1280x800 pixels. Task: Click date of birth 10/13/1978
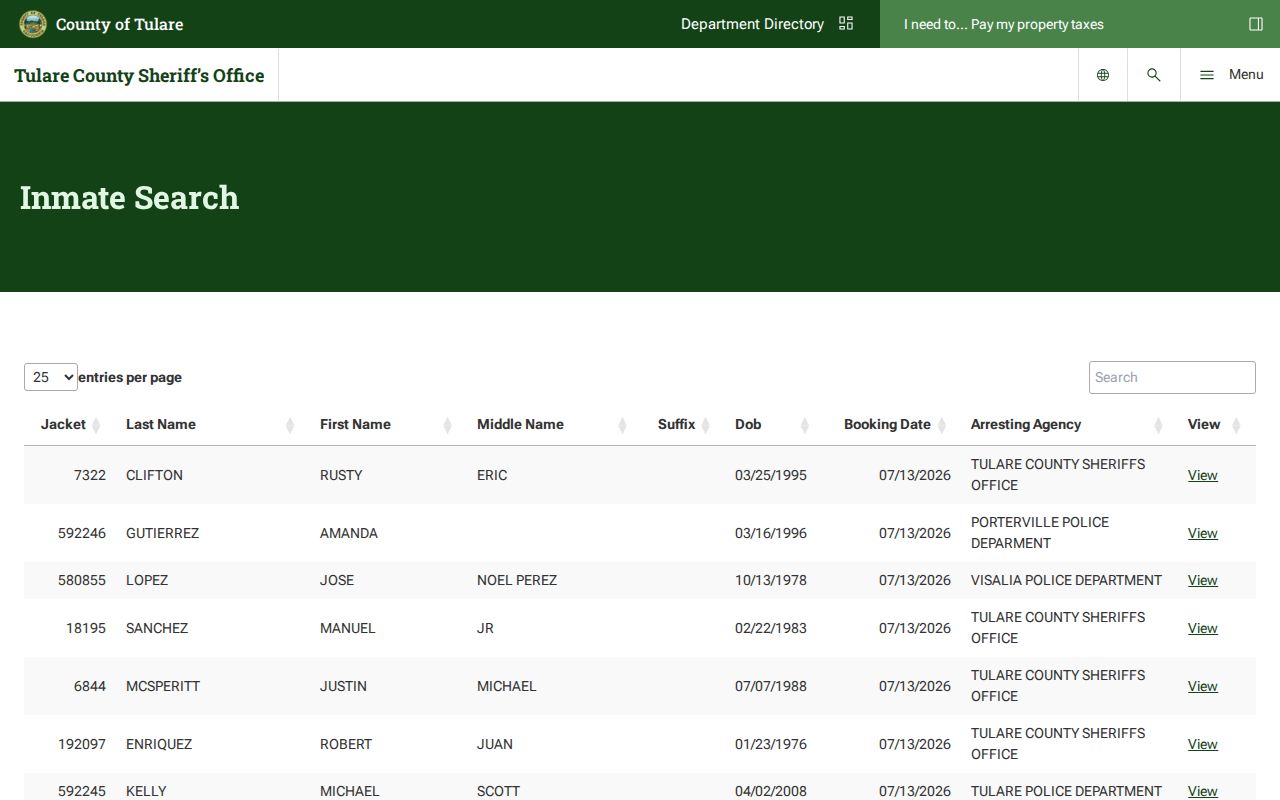771,580
